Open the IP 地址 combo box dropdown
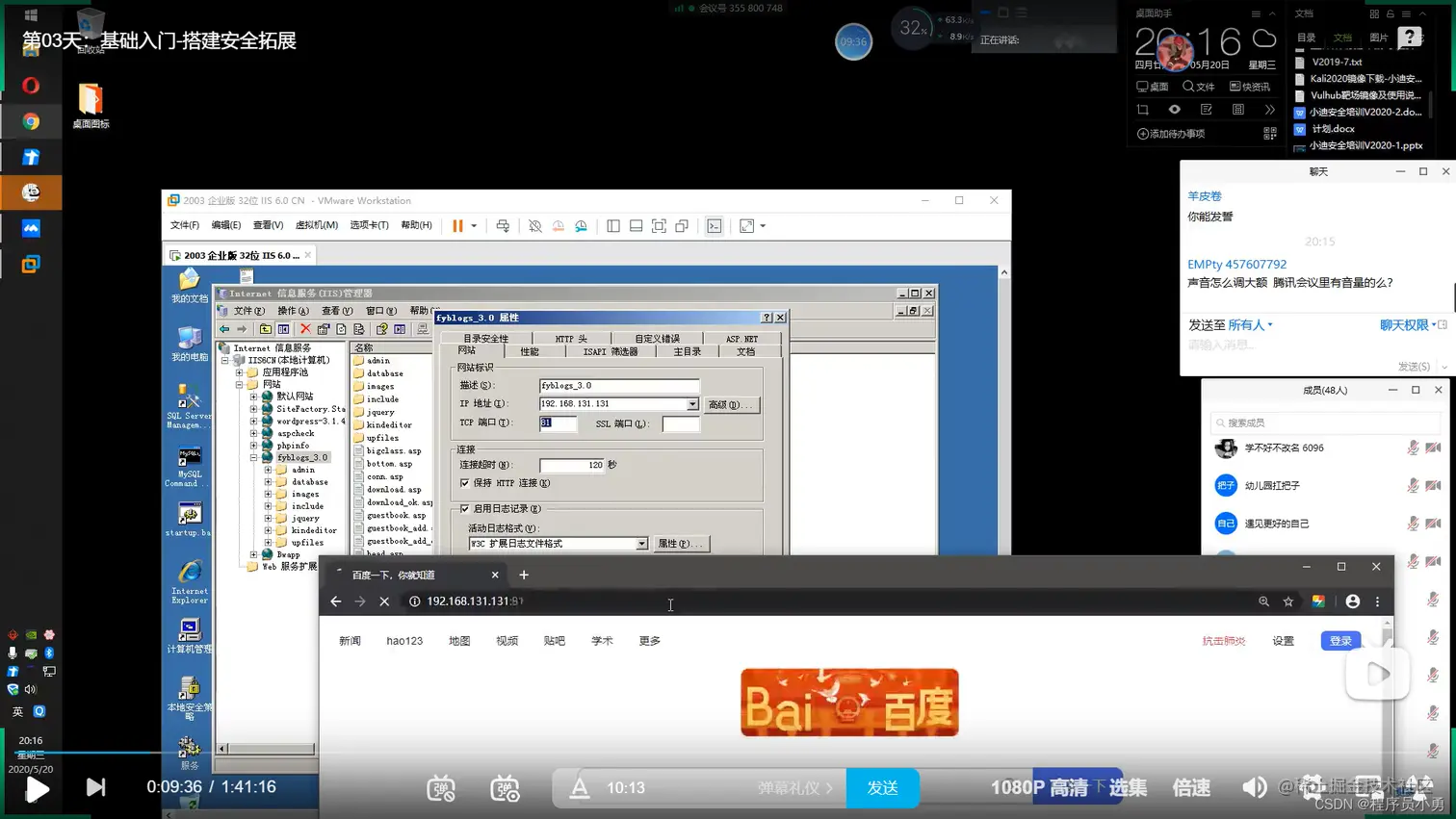 click(692, 404)
